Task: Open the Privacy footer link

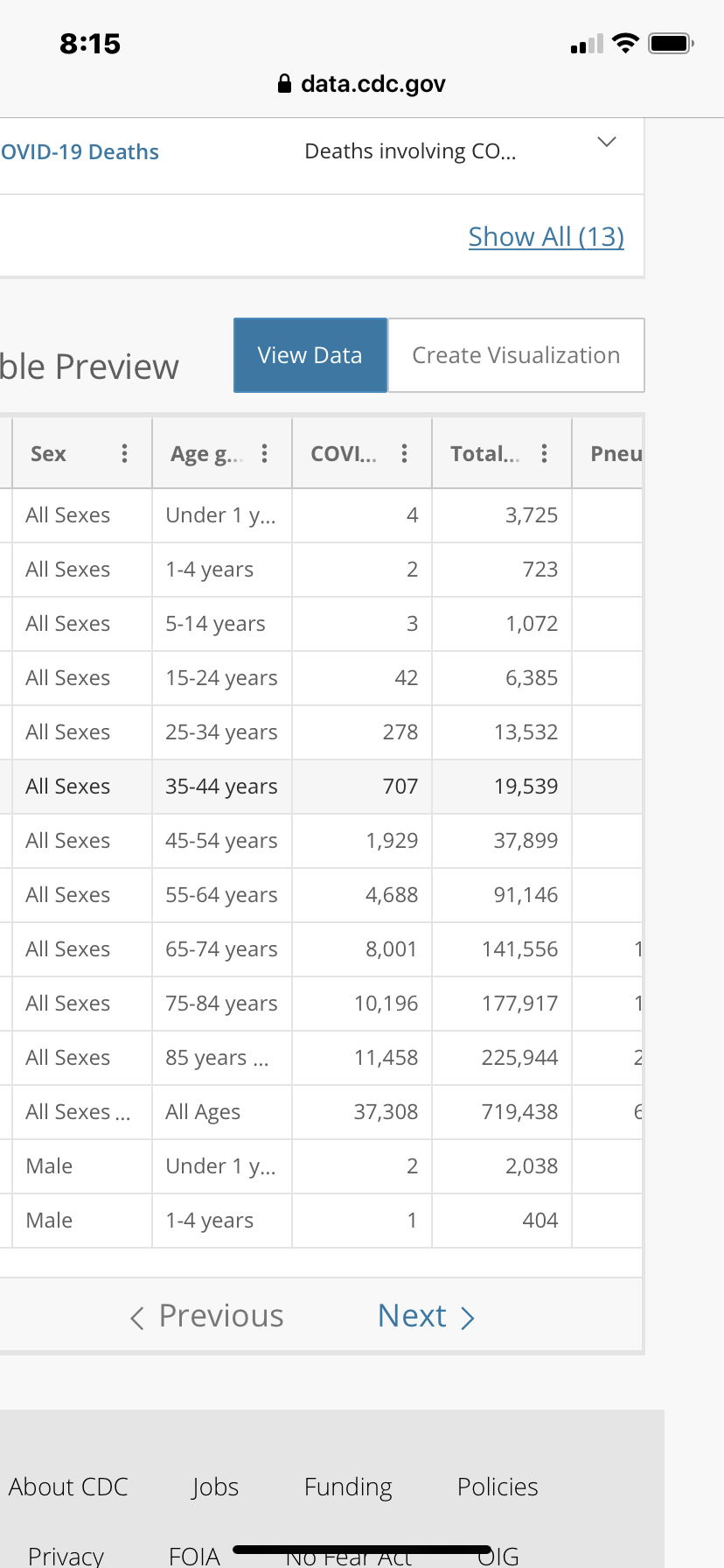Action: (66, 1555)
